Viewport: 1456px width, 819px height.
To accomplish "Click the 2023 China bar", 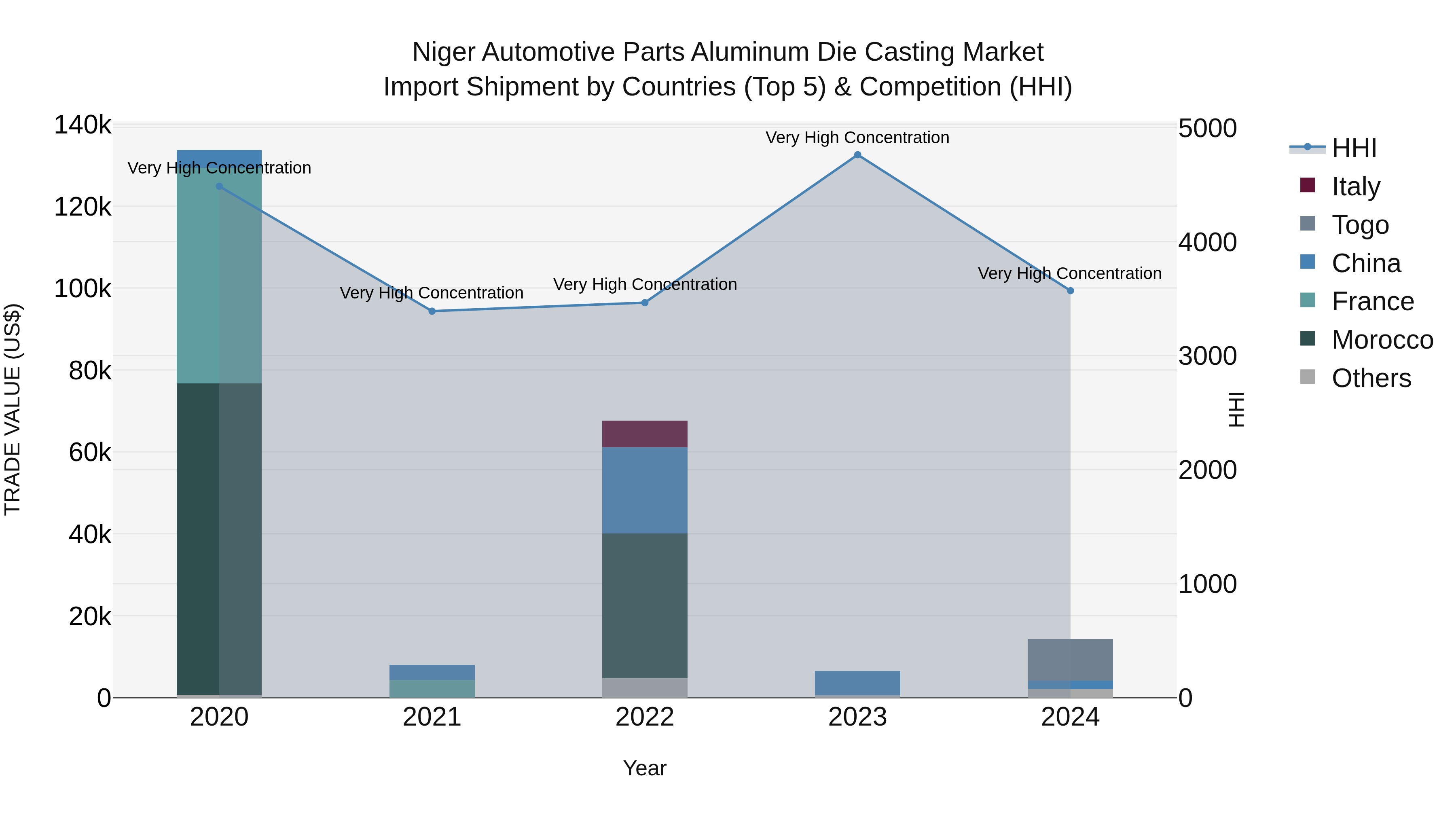I will pyautogui.click(x=857, y=684).
